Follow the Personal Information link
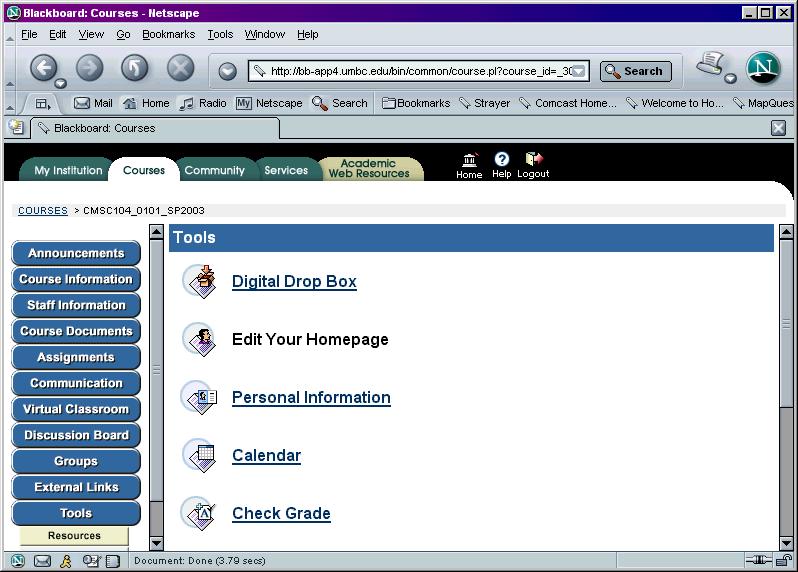The image size is (798, 572). [311, 397]
